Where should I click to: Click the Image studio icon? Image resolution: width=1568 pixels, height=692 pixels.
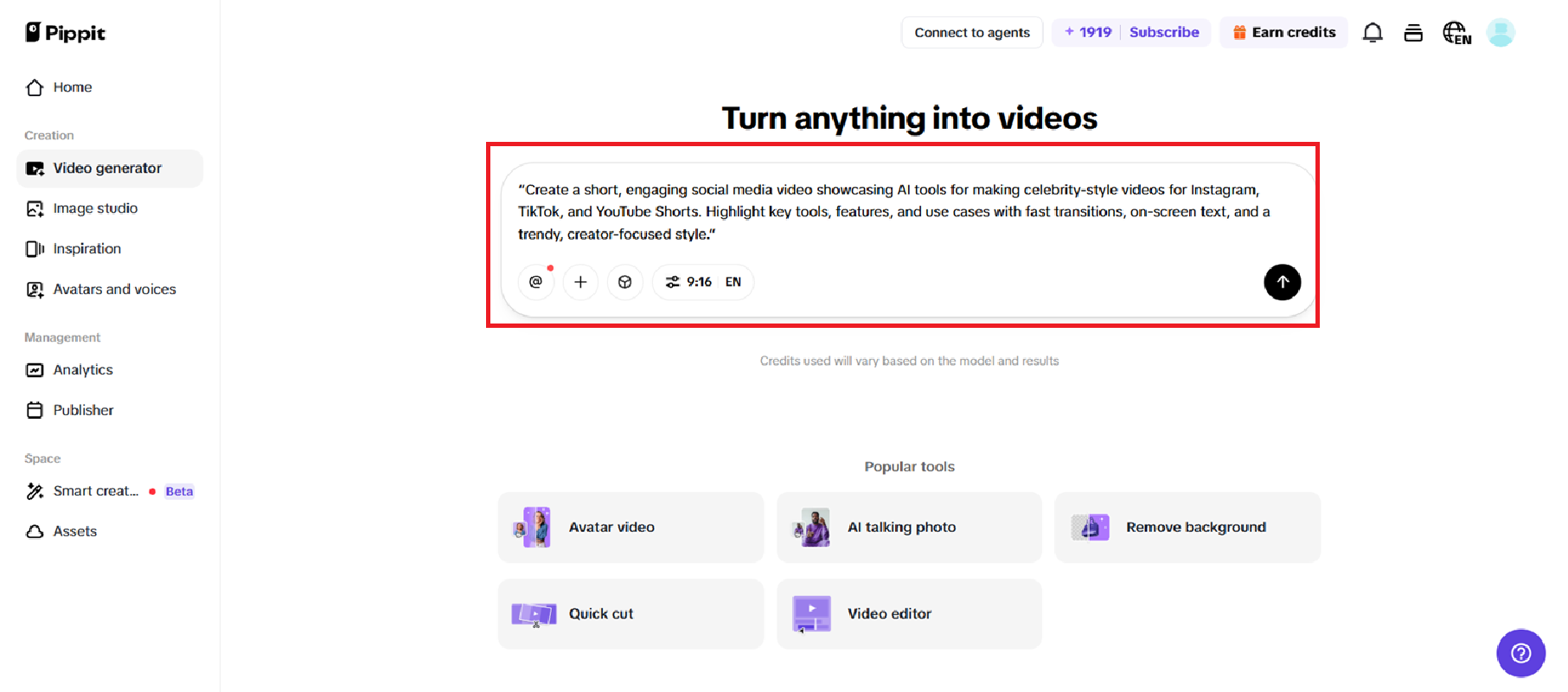click(x=35, y=208)
